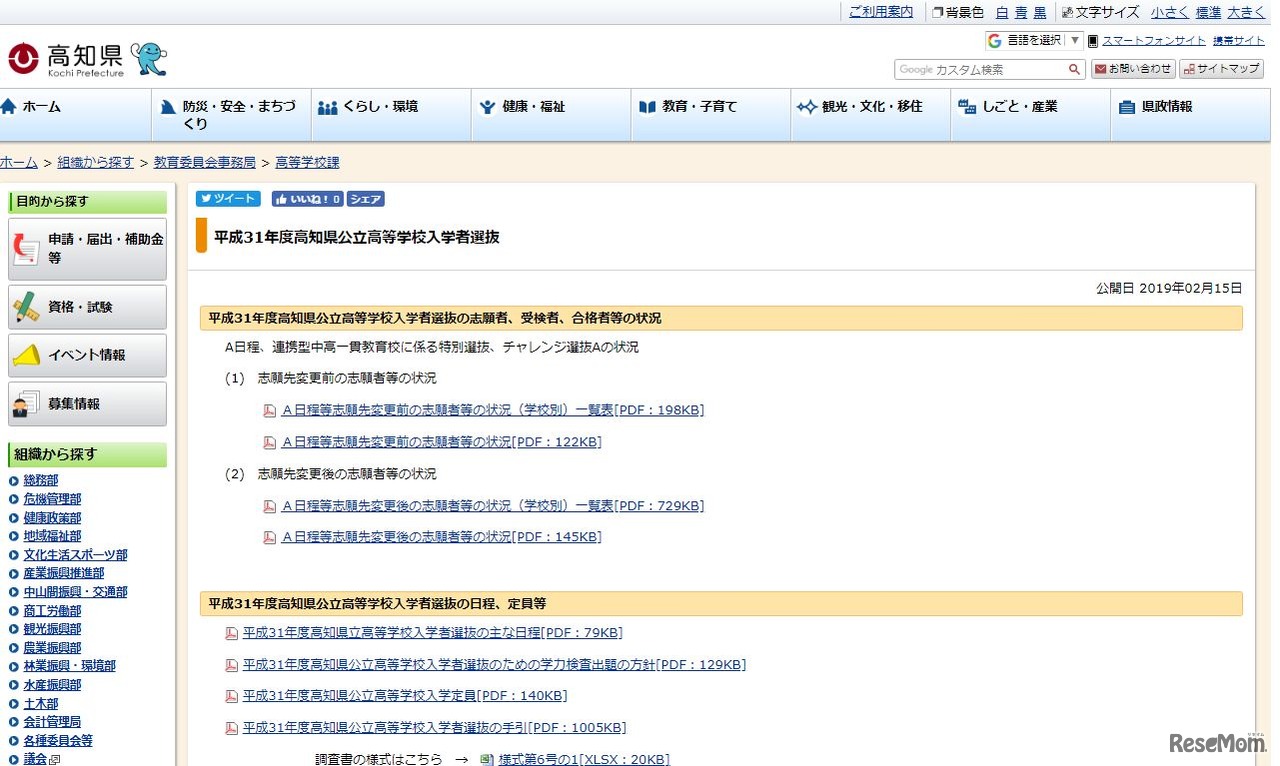The image size is (1280, 766).
Task: Click the Google カスタム検索 input field
Action: 980,70
